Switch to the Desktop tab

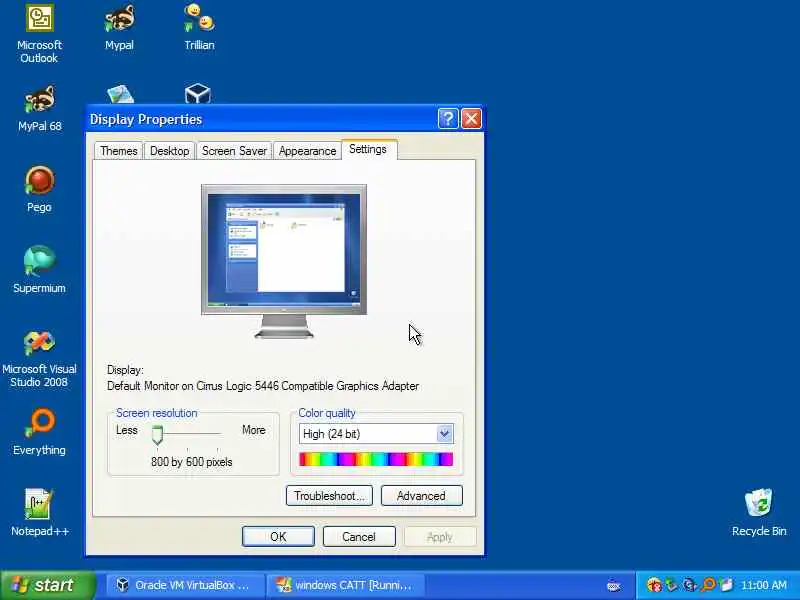[x=169, y=151]
